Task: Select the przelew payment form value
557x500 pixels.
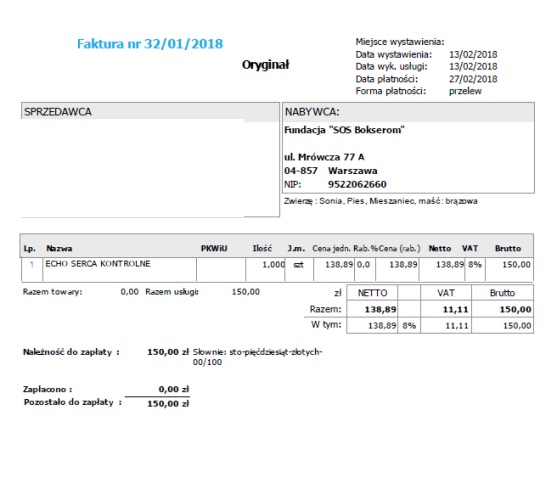Action: click(465, 91)
